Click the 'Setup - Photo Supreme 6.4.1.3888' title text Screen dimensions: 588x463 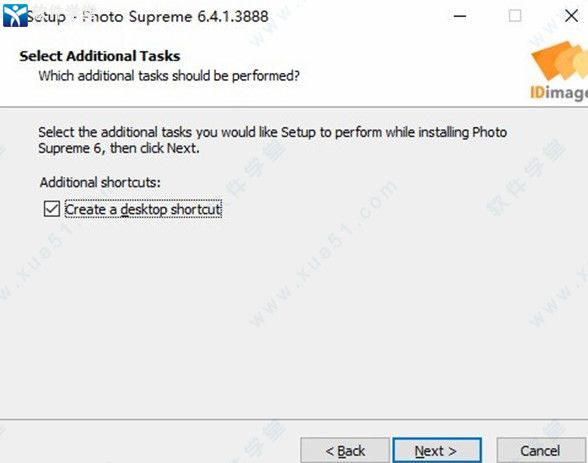click(x=148, y=16)
